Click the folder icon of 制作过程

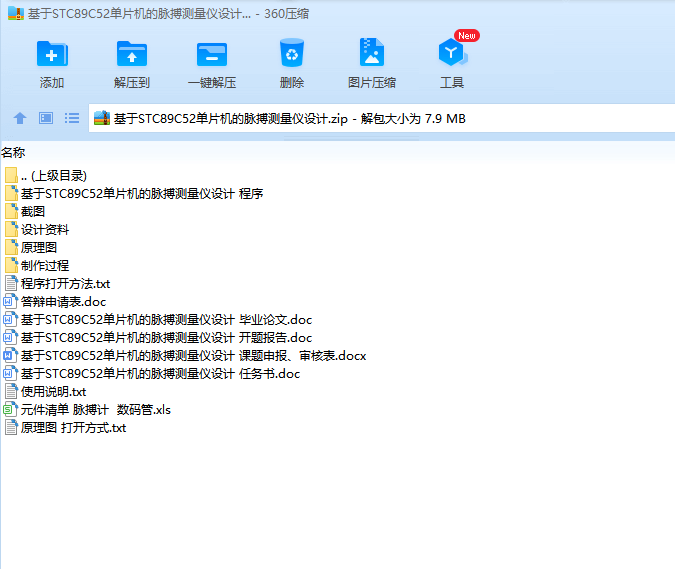click(11, 266)
